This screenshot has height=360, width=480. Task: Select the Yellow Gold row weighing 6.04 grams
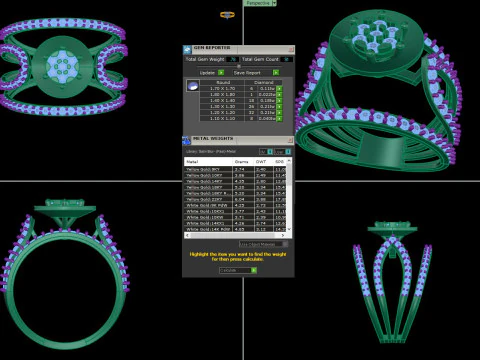pos(235,199)
